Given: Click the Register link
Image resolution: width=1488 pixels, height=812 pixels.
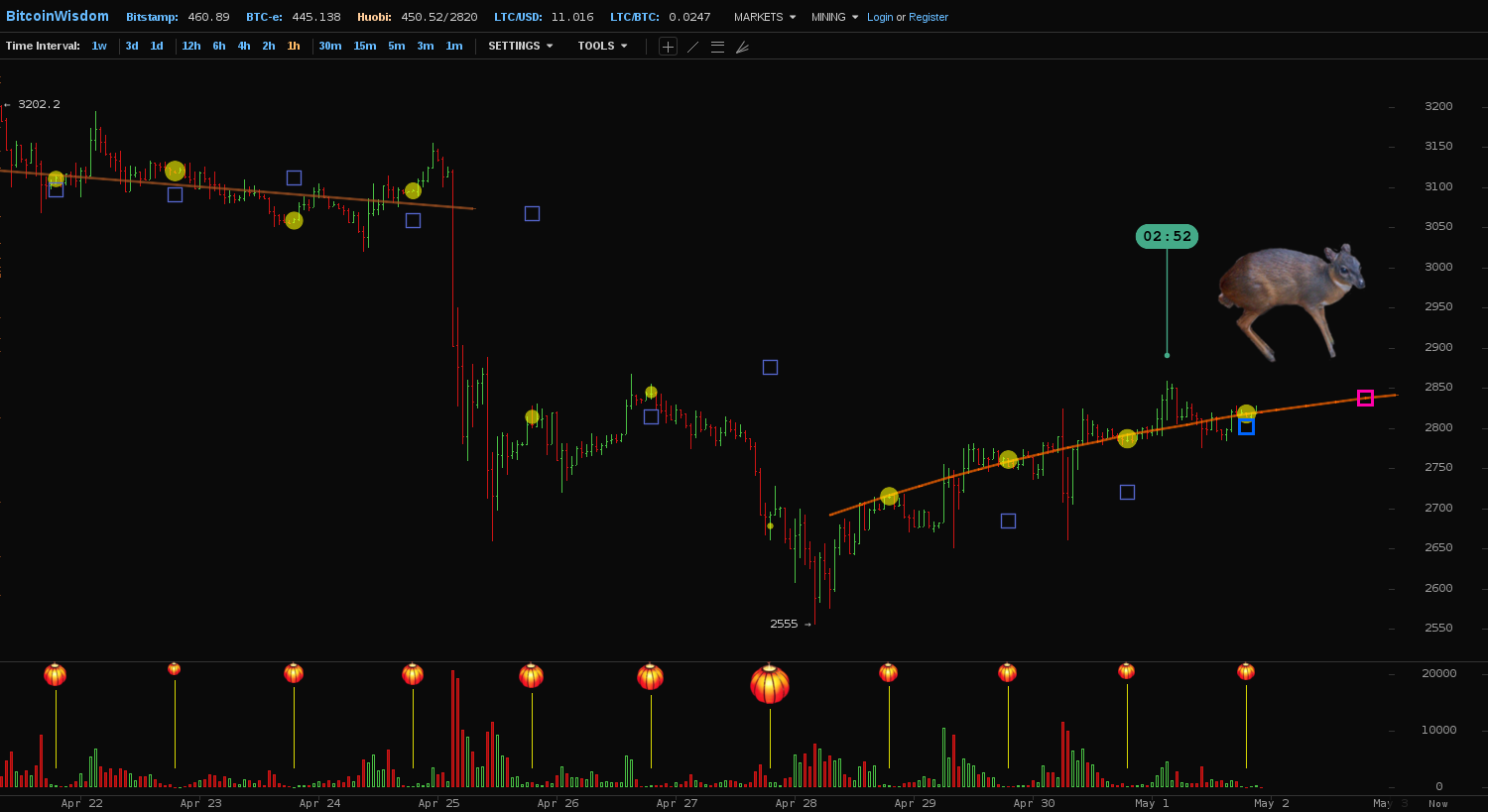Looking at the screenshot, I should tap(929, 17).
